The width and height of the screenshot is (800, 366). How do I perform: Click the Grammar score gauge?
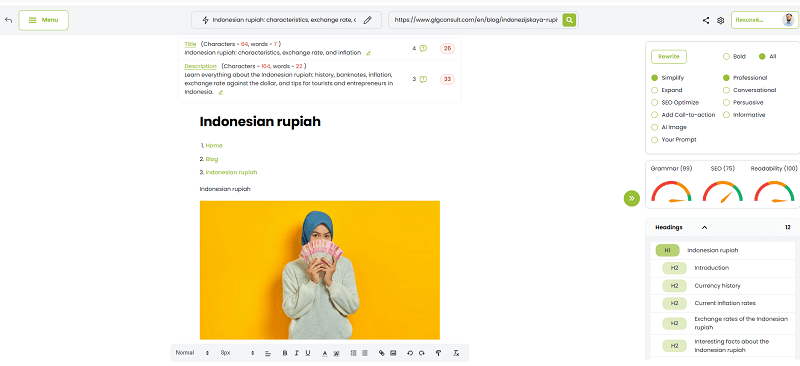click(671, 191)
